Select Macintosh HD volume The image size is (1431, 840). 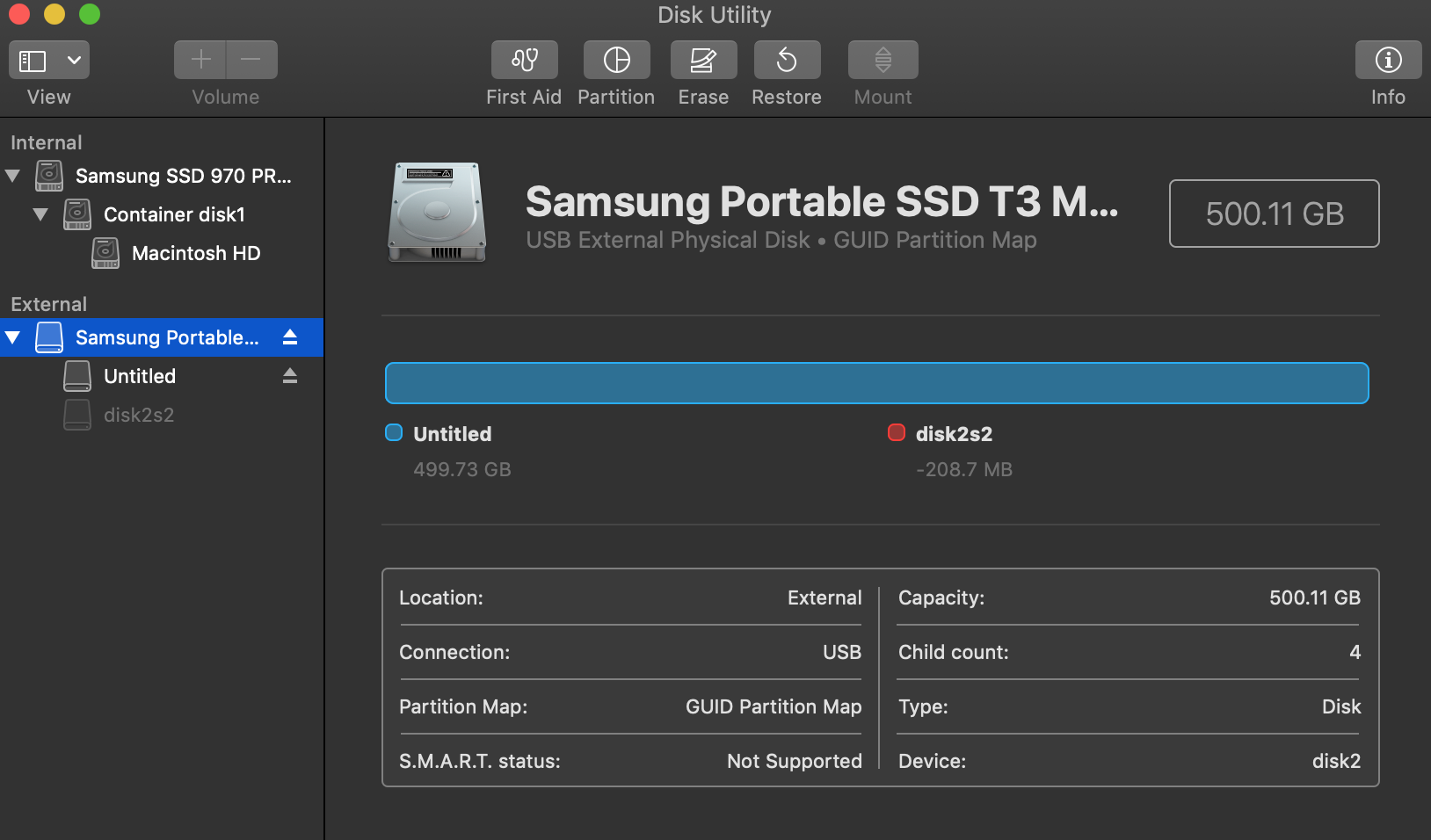[x=162, y=253]
